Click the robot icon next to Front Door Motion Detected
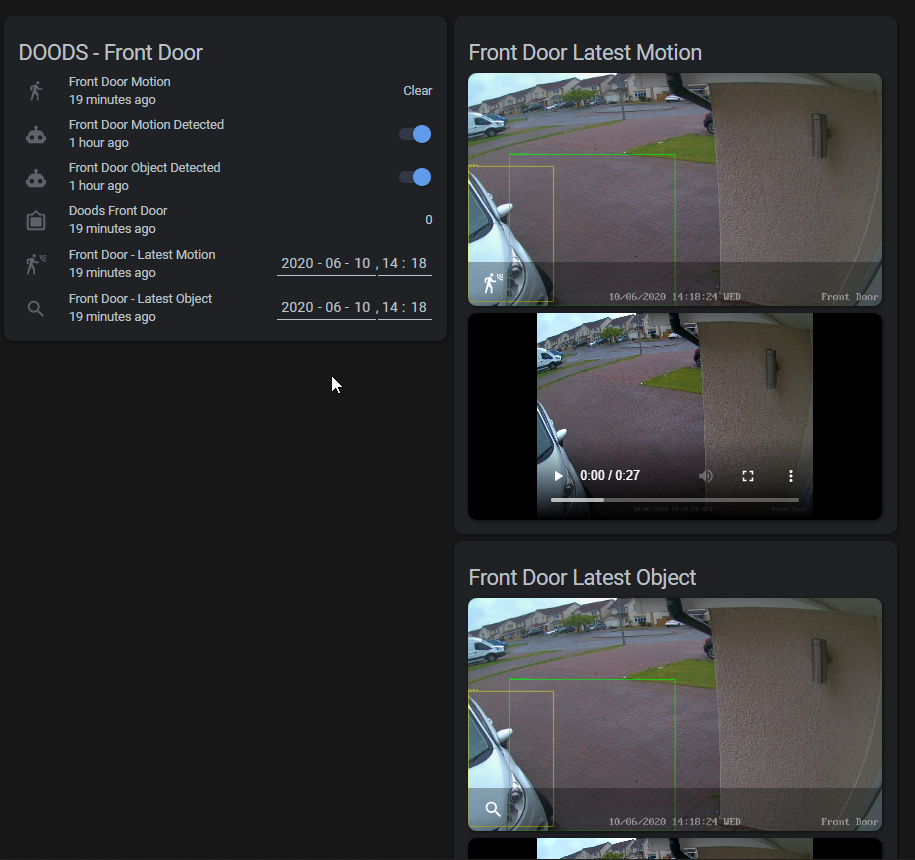 coord(35,133)
